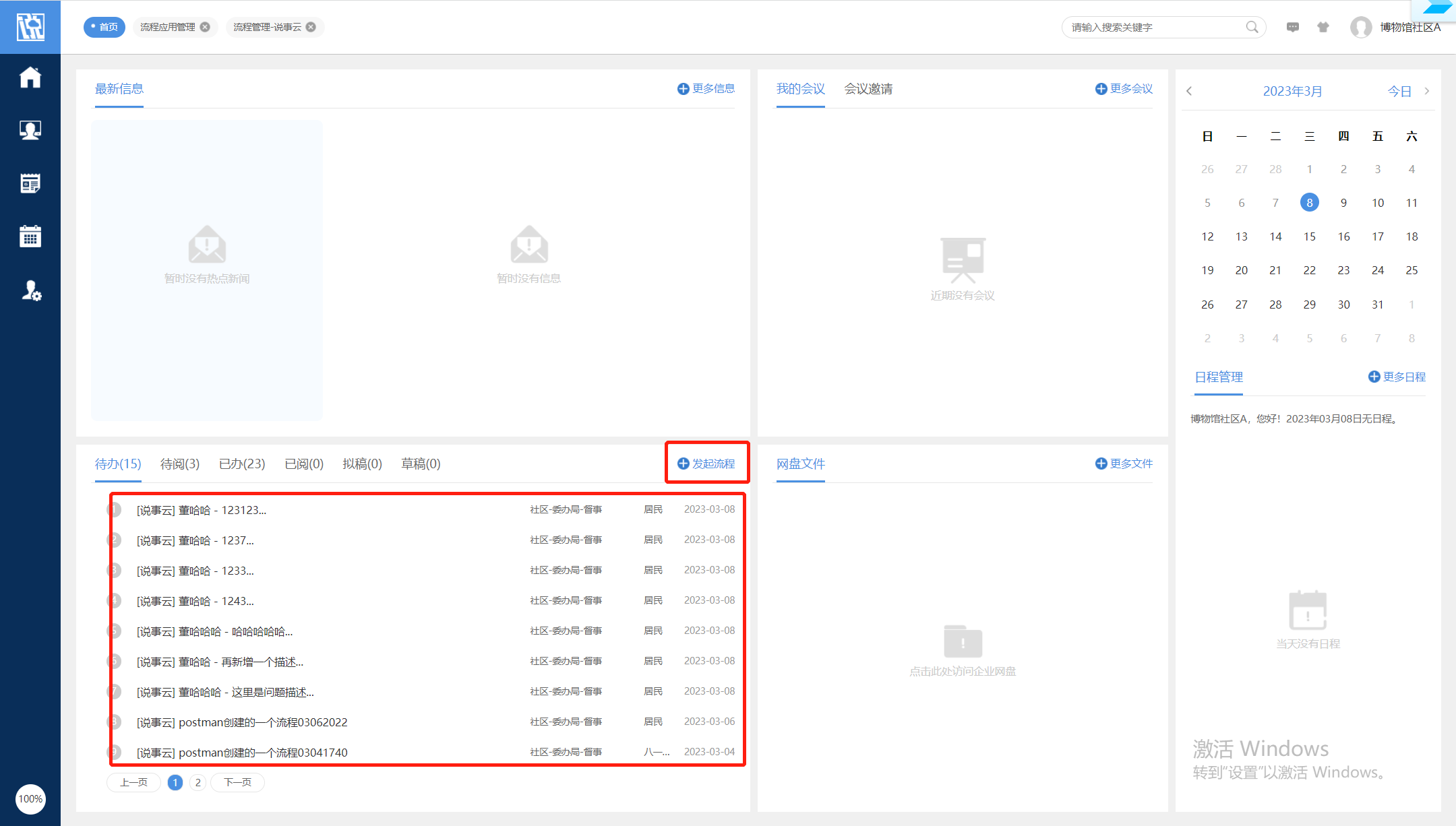Click the home icon in sidebar
Image resolution: width=1456 pixels, height=826 pixels.
coord(30,77)
